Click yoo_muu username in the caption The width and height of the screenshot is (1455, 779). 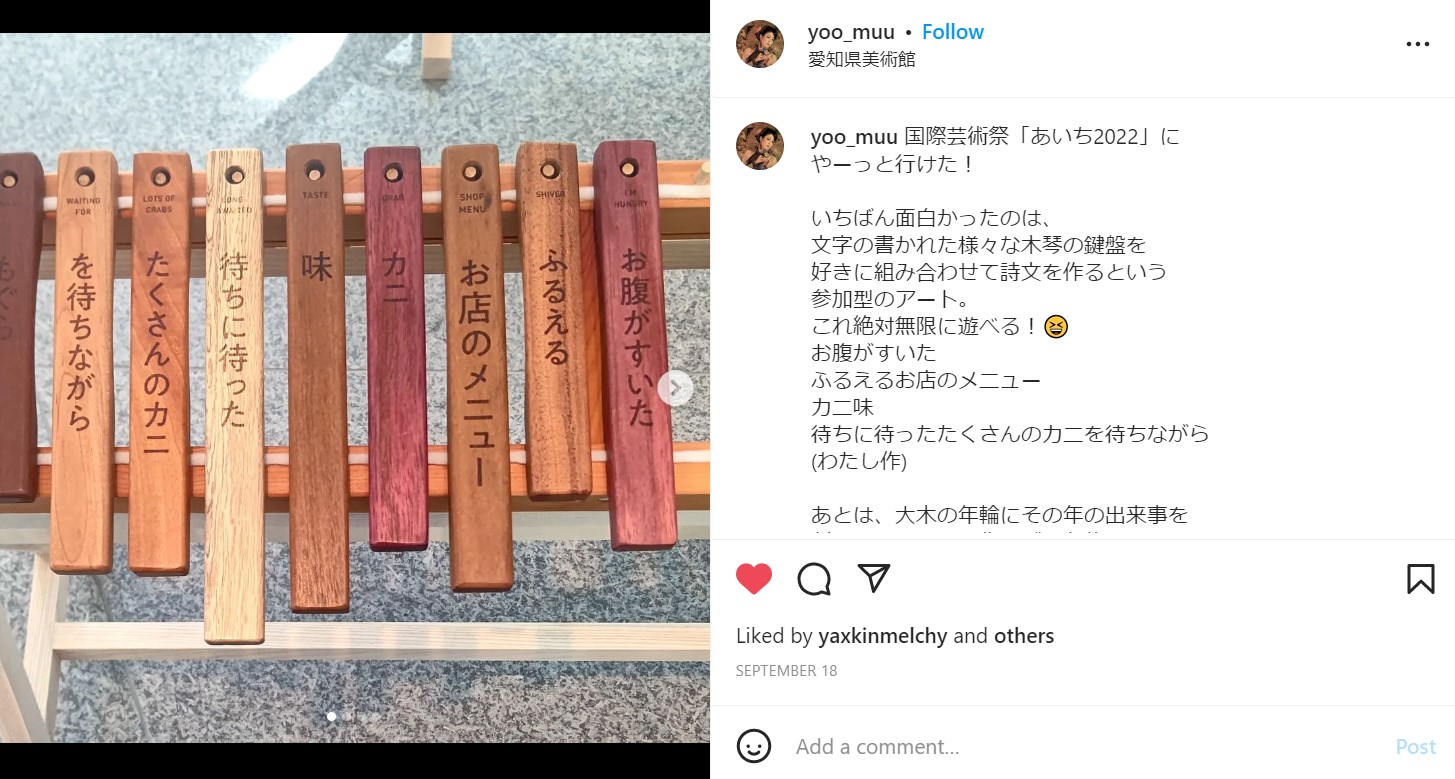854,137
